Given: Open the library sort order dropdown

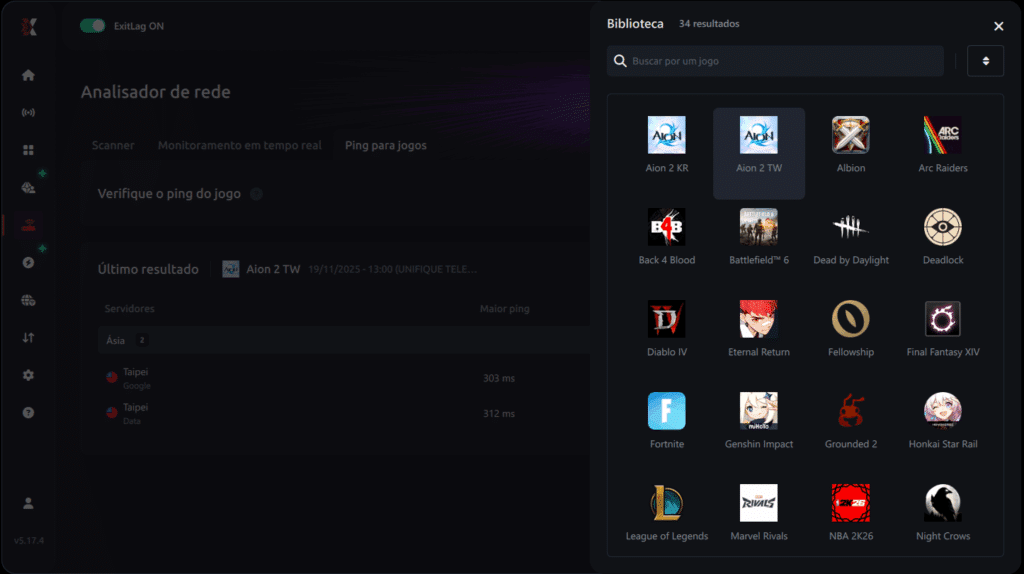Looking at the screenshot, I should [985, 61].
